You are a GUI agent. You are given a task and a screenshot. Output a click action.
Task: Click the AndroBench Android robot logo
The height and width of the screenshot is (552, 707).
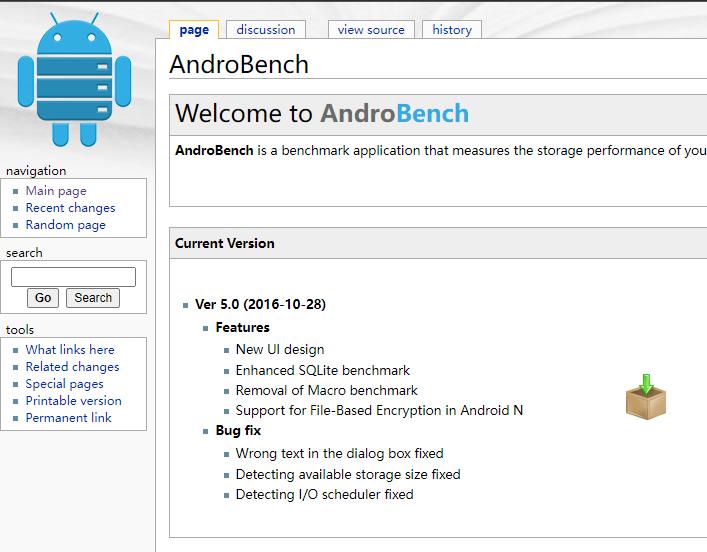74,80
